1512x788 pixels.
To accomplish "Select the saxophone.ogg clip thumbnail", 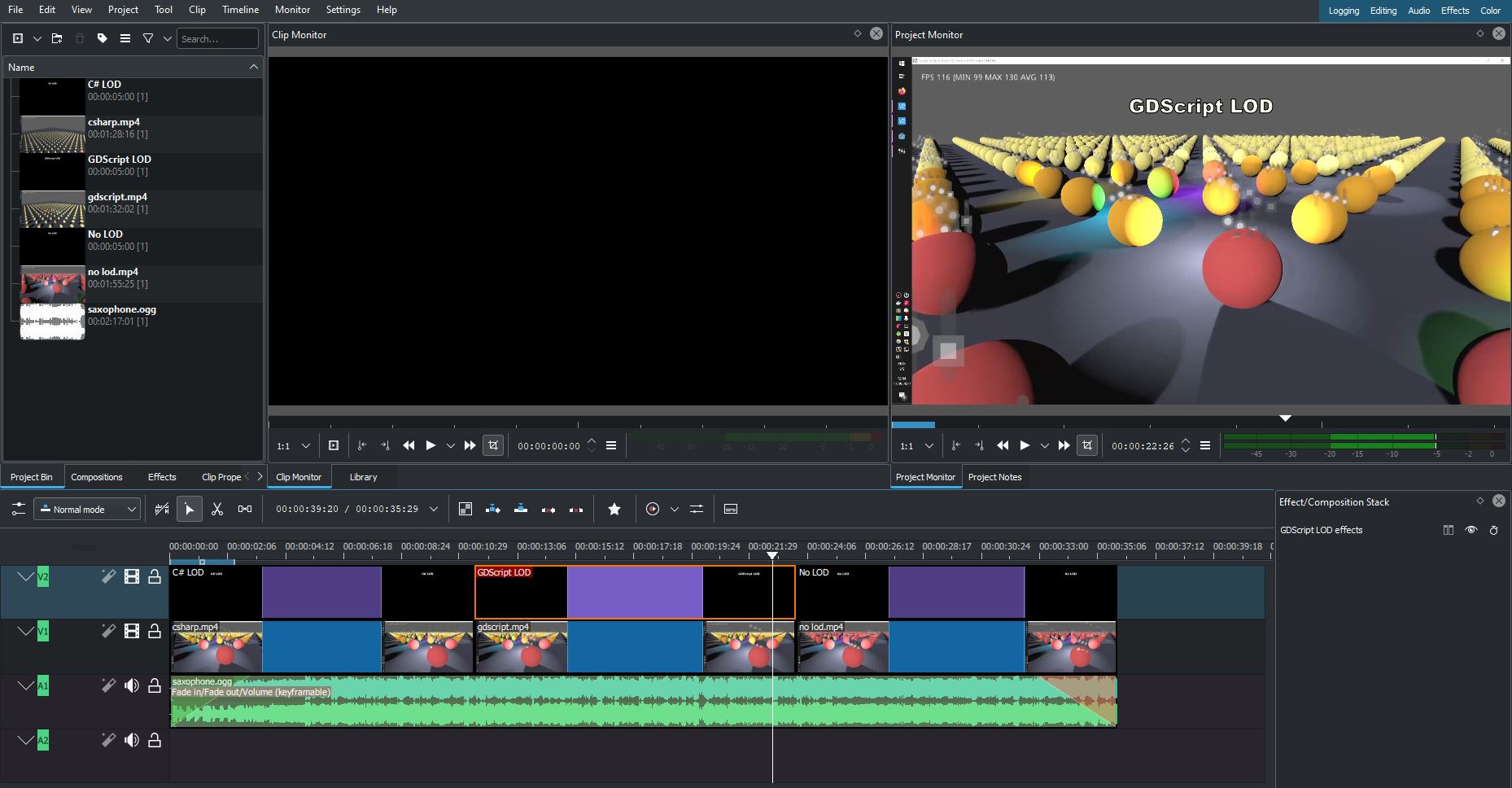I will coord(52,322).
